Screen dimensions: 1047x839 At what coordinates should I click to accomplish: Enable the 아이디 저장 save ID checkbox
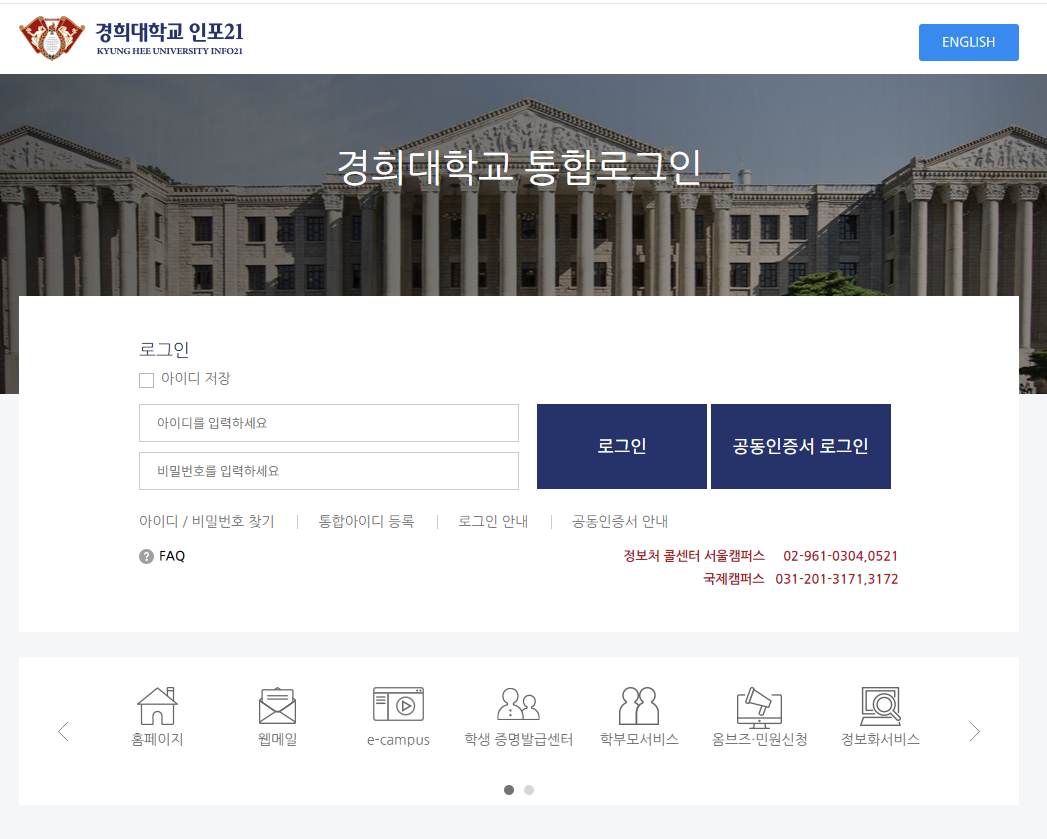(x=146, y=380)
